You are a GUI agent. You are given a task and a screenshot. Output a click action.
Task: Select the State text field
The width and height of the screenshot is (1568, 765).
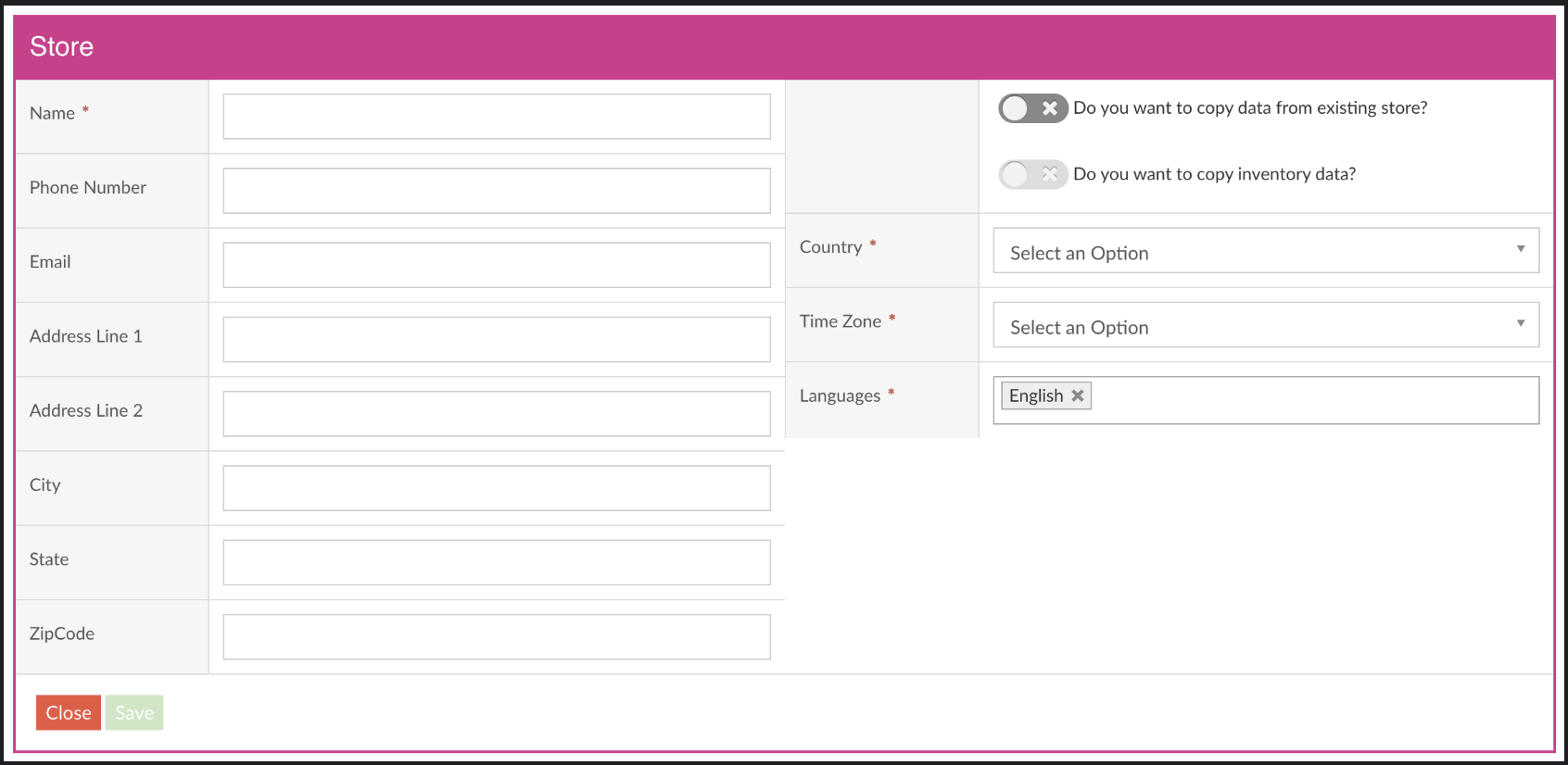[497, 562]
